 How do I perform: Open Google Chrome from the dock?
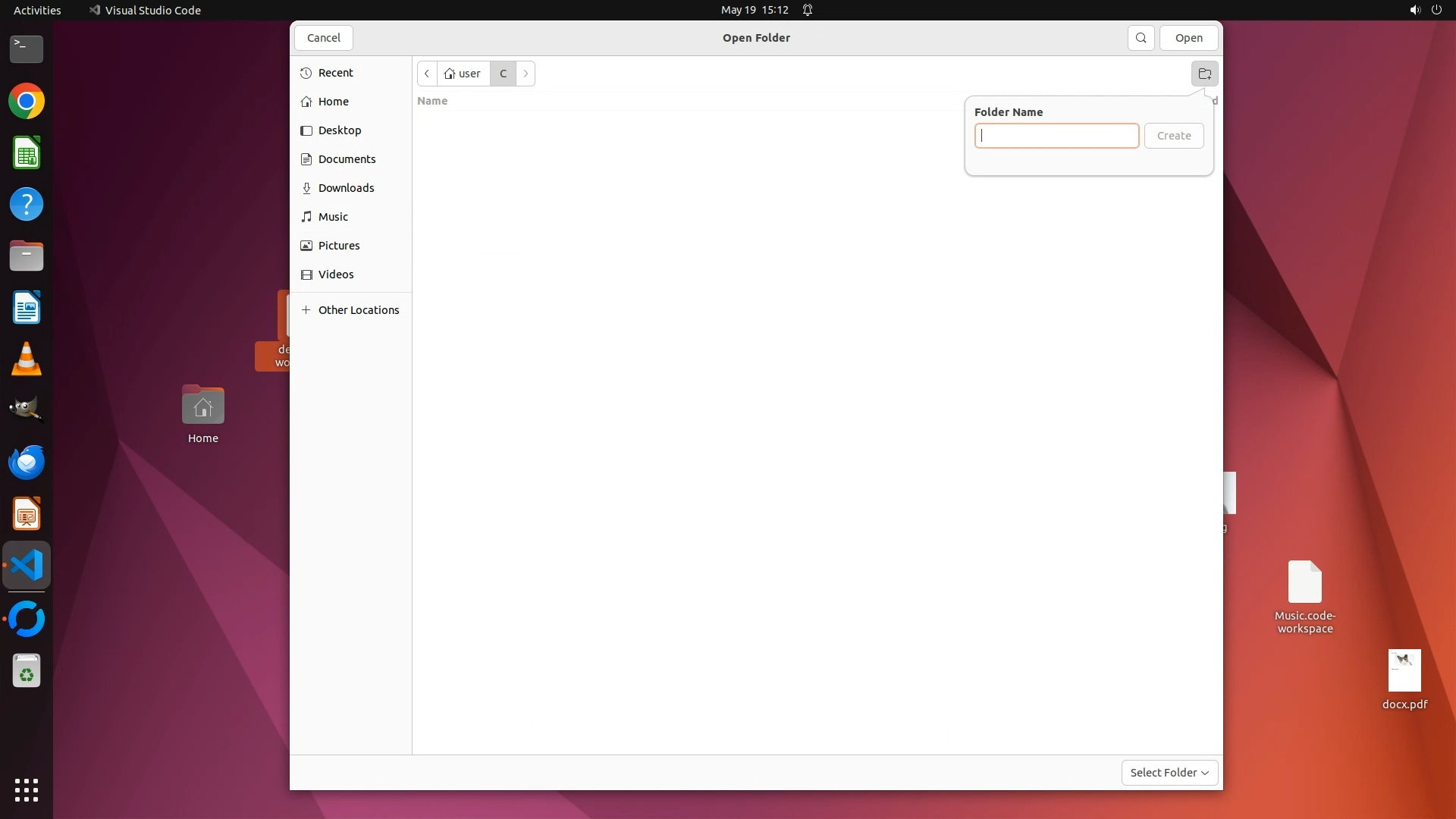pos(27,102)
